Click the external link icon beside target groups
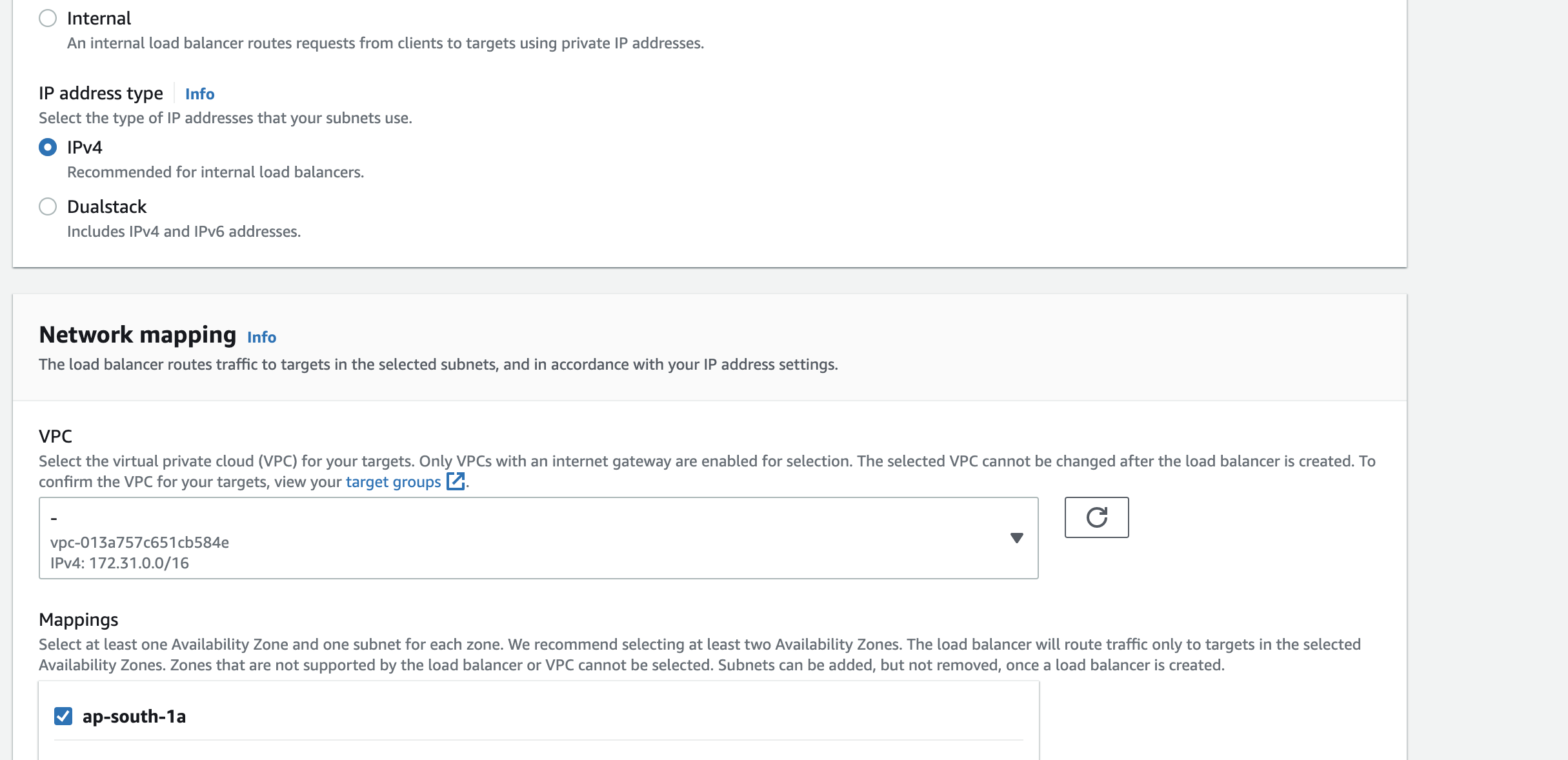Viewport: 1568px width, 760px height. (x=456, y=481)
